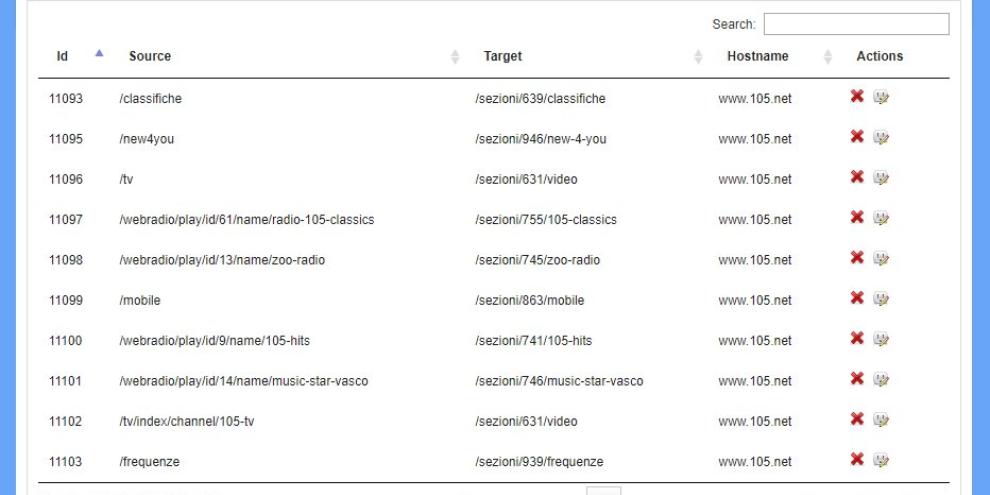Sort table by Hostname column
The image size is (990, 495).
(x=757, y=57)
